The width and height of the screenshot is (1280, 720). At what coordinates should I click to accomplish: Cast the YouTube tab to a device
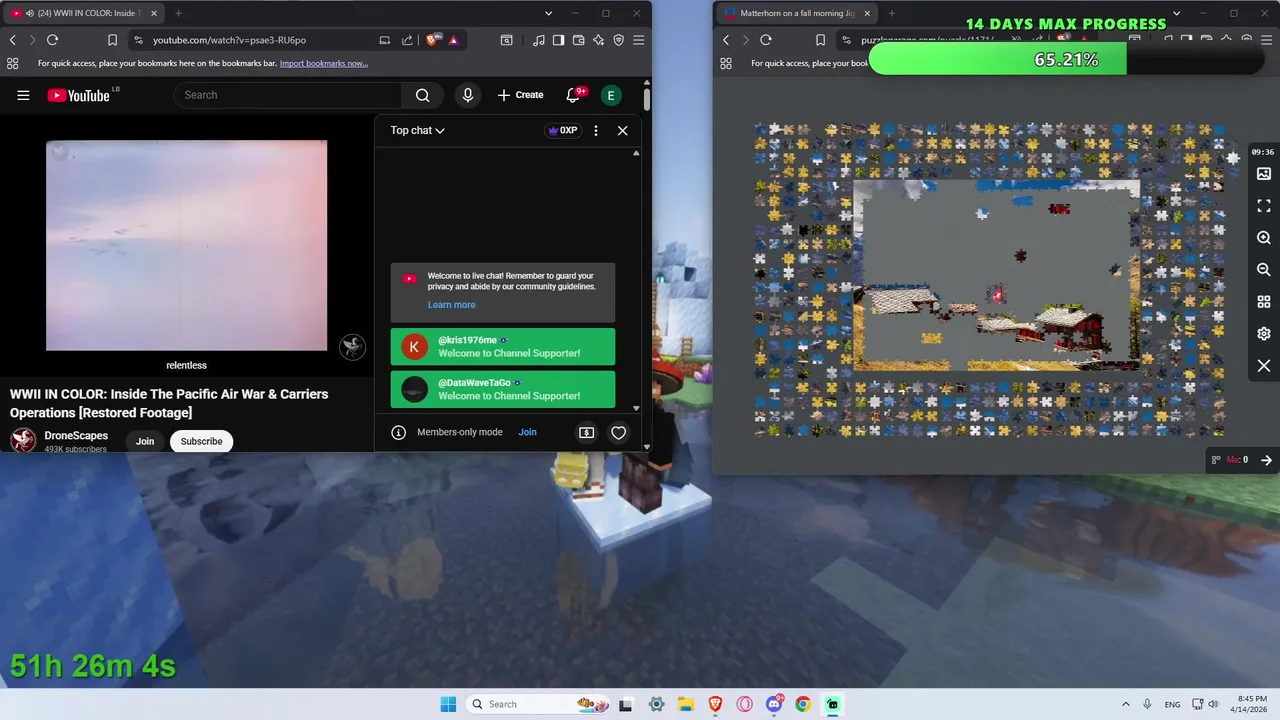click(385, 40)
